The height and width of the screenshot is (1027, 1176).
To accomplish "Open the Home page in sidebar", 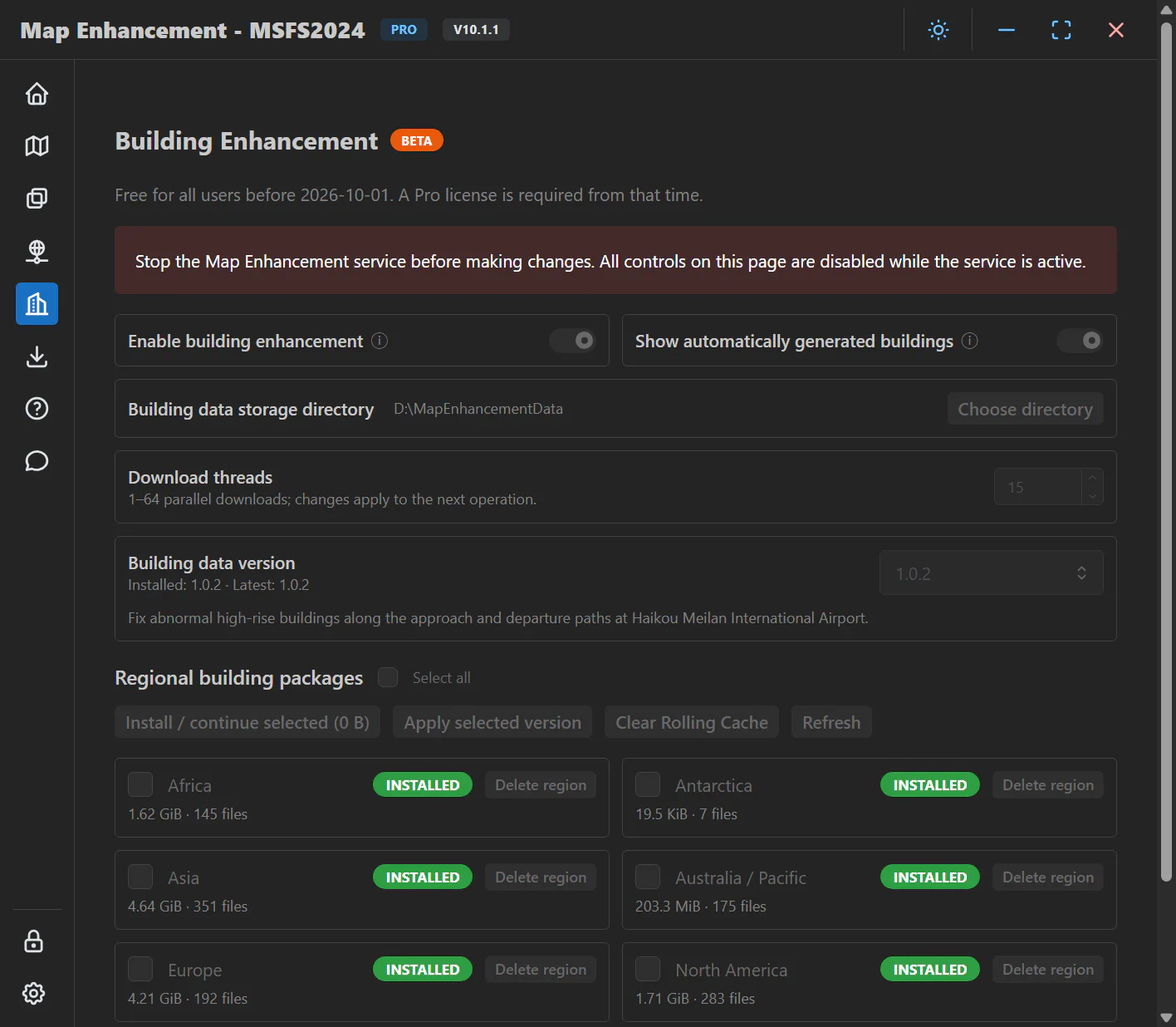I will tap(37, 94).
